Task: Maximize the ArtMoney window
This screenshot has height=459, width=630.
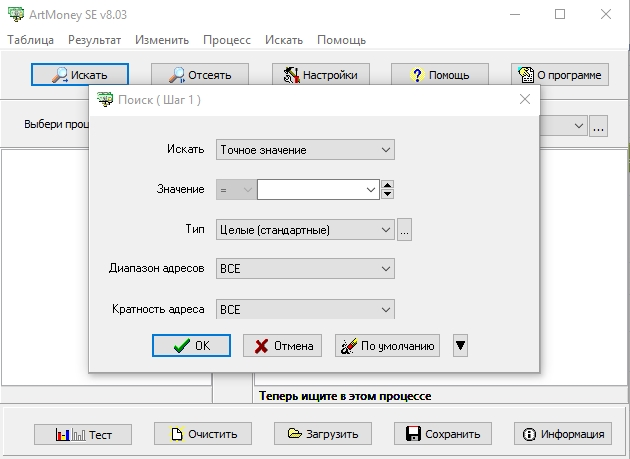Action: click(560, 14)
